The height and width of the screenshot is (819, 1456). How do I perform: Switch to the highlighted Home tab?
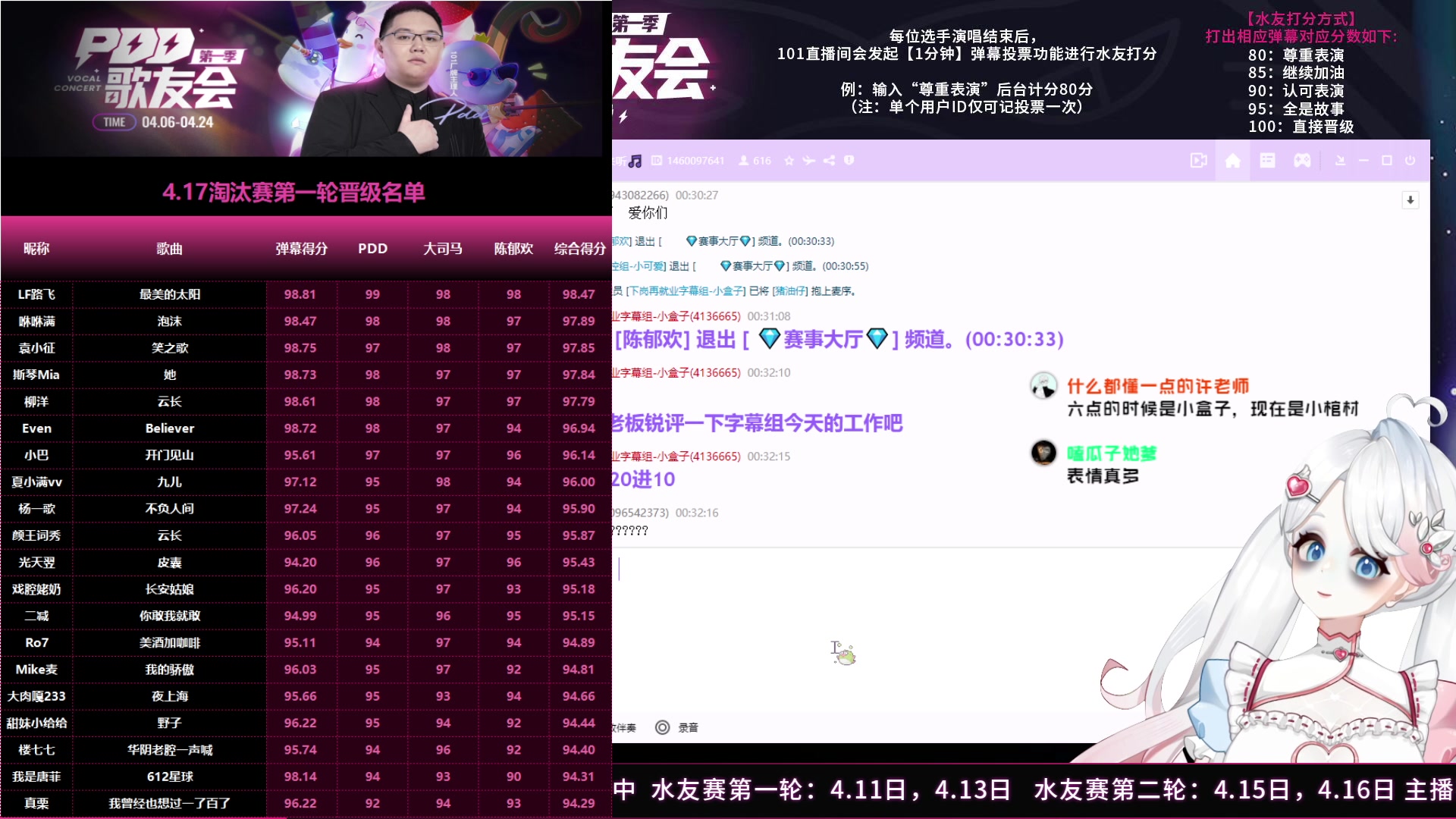pos(1233,161)
